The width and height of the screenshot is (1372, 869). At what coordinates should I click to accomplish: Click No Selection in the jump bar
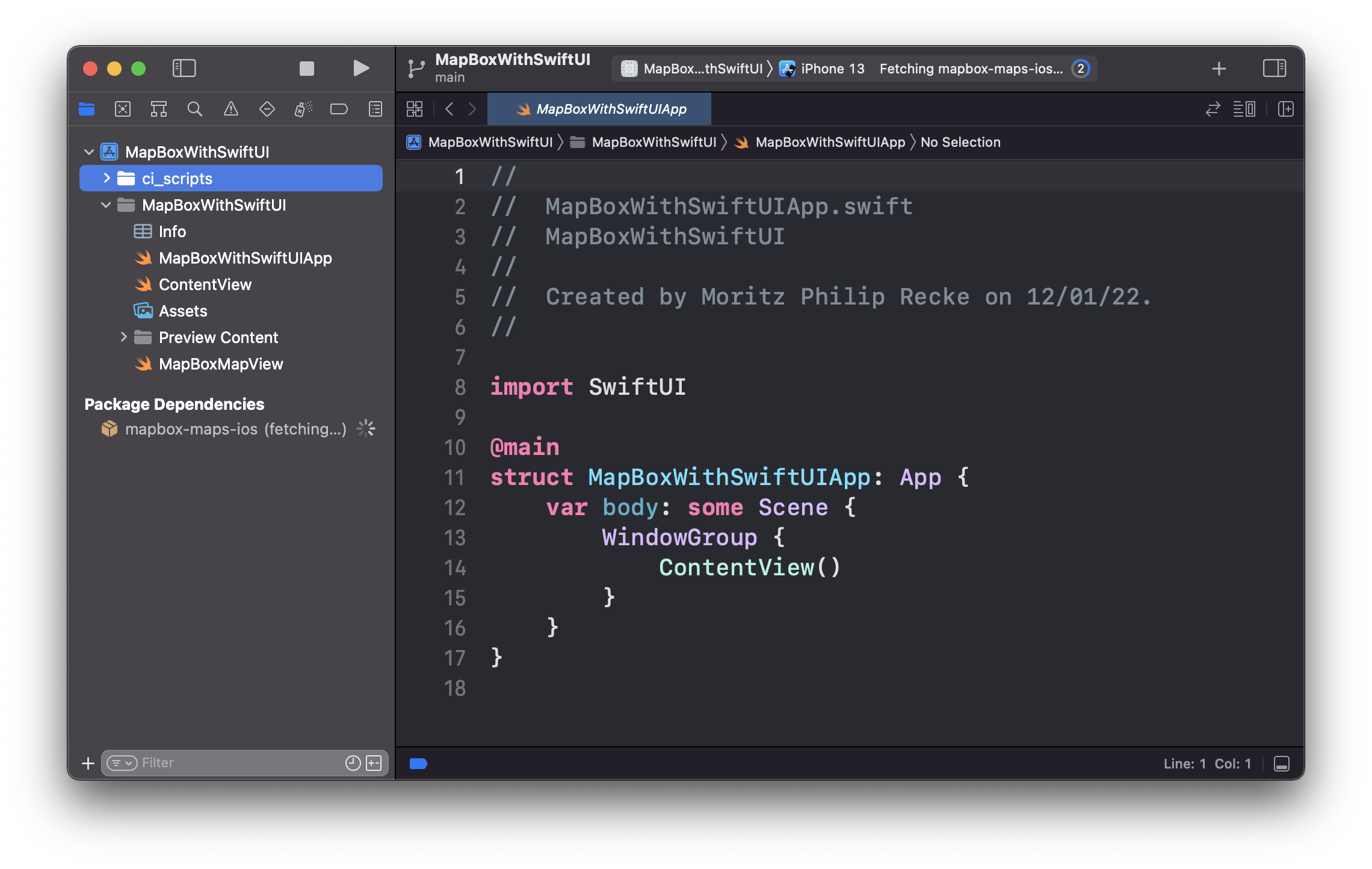coord(960,142)
